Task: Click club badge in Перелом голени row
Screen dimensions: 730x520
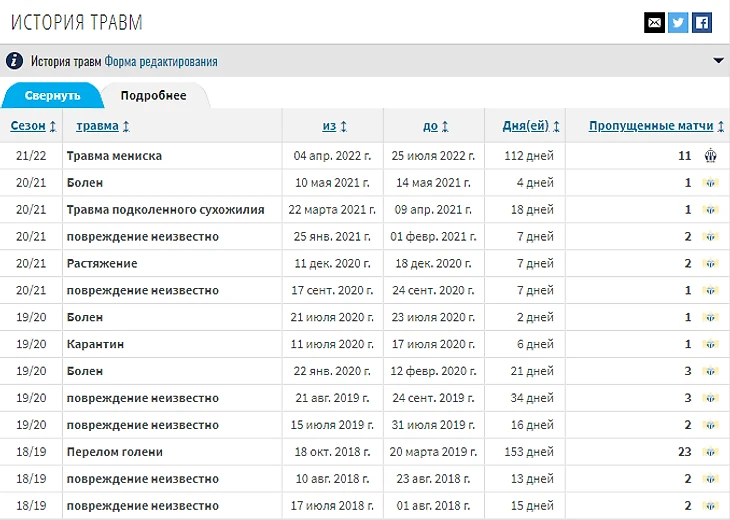Action: pyautogui.click(x=711, y=452)
